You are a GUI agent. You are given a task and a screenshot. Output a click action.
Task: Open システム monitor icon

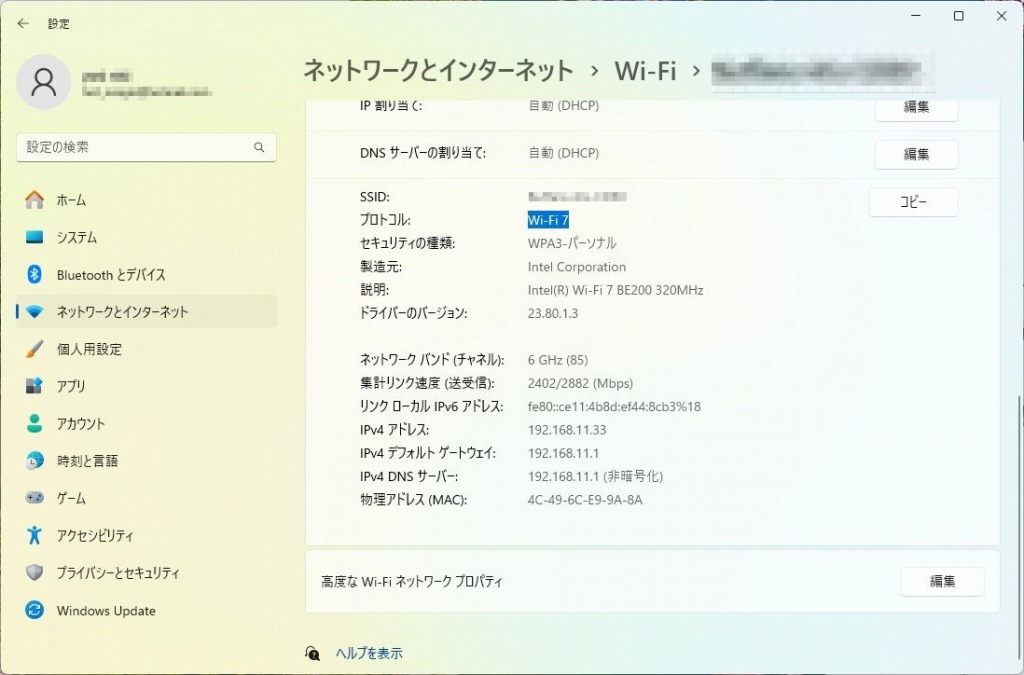point(35,237)
